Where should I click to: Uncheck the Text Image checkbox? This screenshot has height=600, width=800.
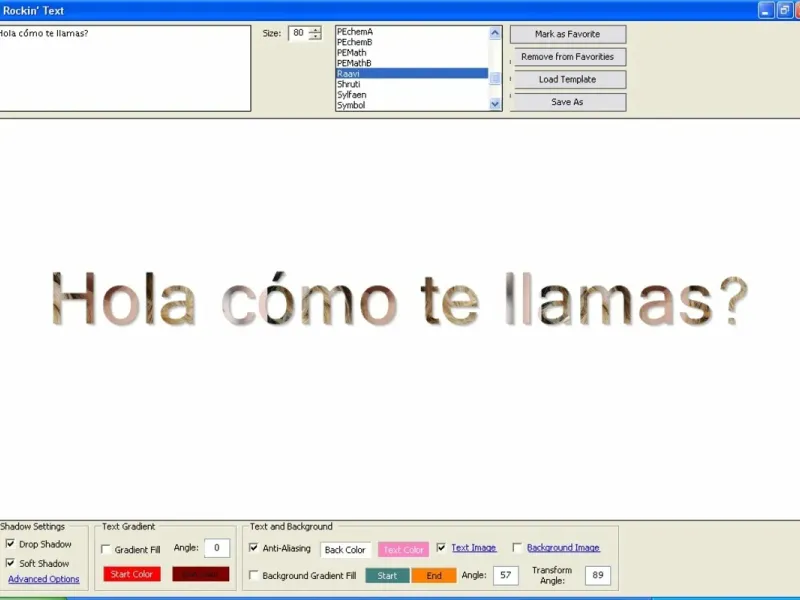tap(441, 547)
